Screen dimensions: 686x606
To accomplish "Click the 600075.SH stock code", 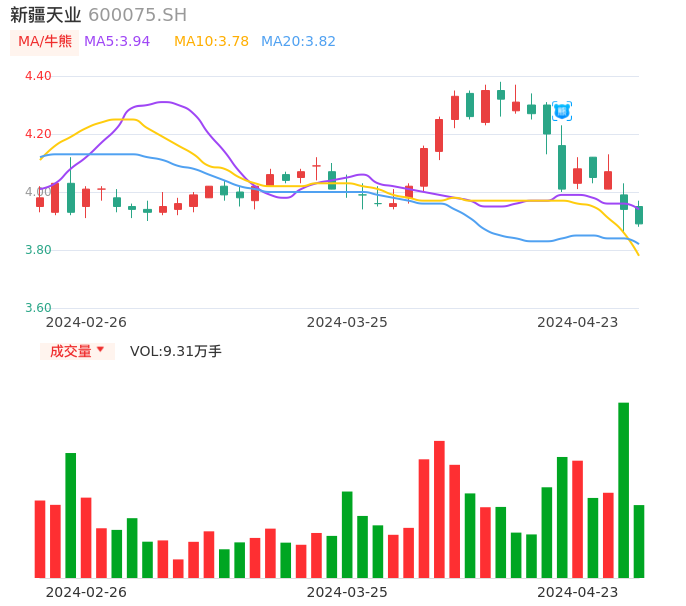I will point(137,15).
